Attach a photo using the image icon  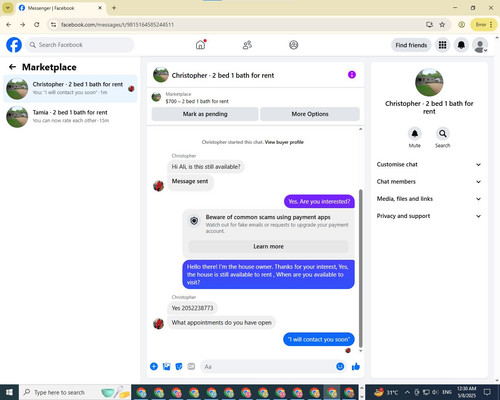click(166, 367)
